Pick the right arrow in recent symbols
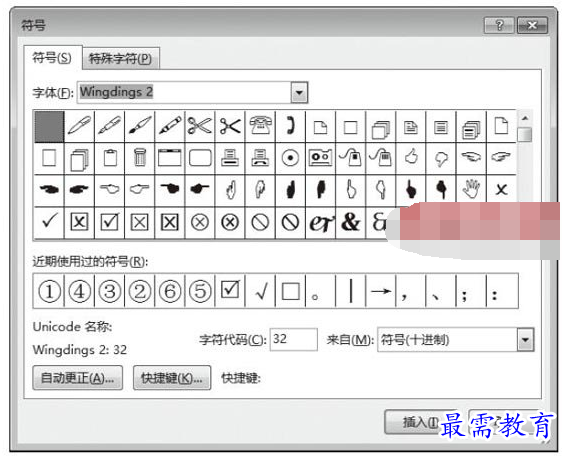Image resolution: width=562 pixels, height=457 pixels. tap(381, 291)
